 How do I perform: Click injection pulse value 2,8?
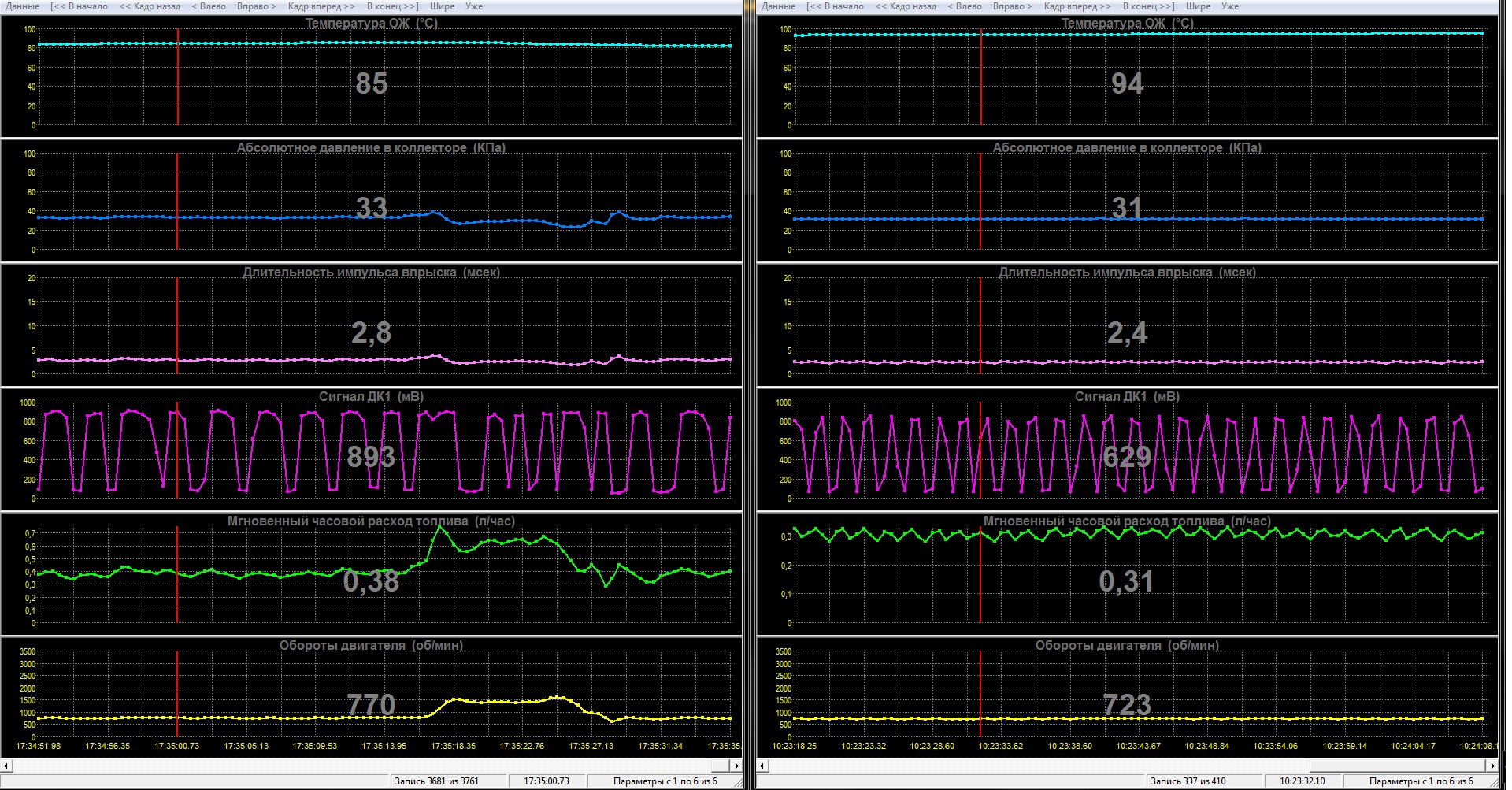(371, 333)
